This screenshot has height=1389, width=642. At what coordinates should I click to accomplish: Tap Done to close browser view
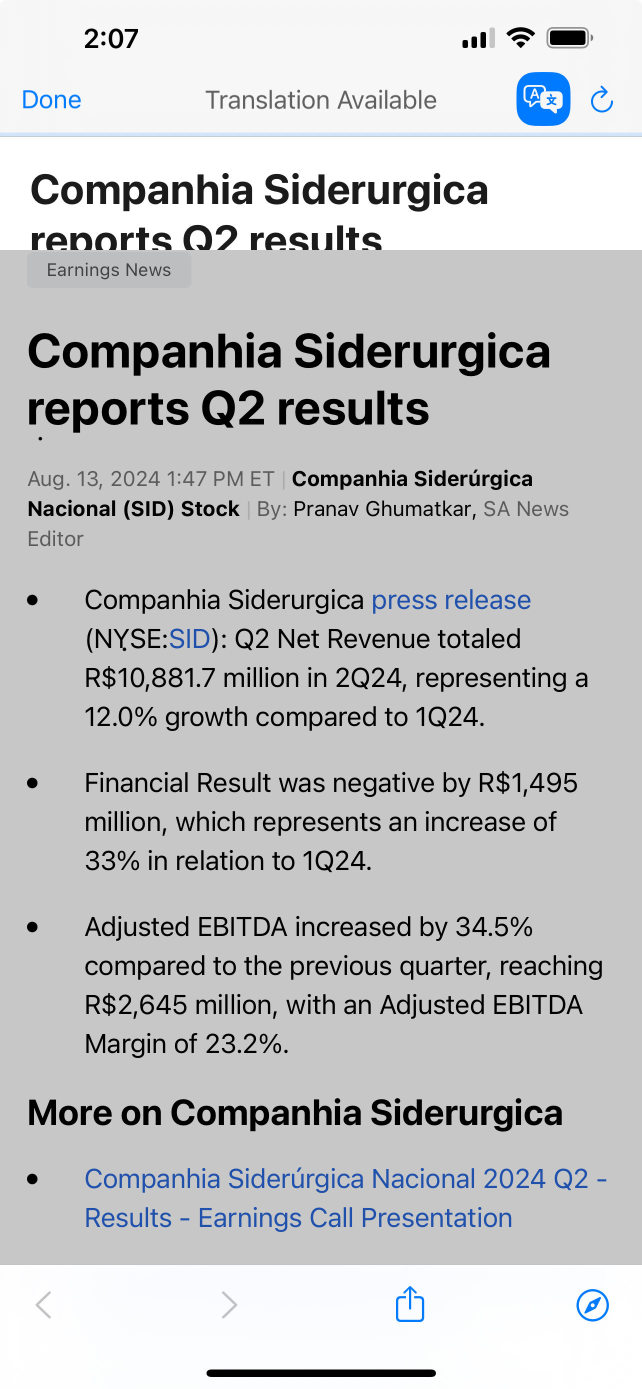51,100
